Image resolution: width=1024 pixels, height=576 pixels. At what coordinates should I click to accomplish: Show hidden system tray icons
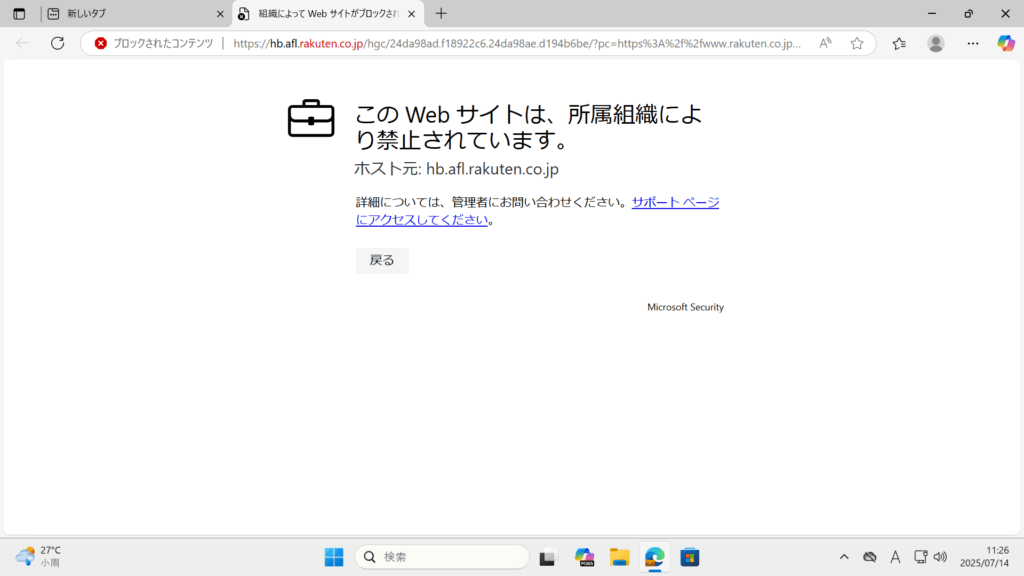tap(844, 557)
